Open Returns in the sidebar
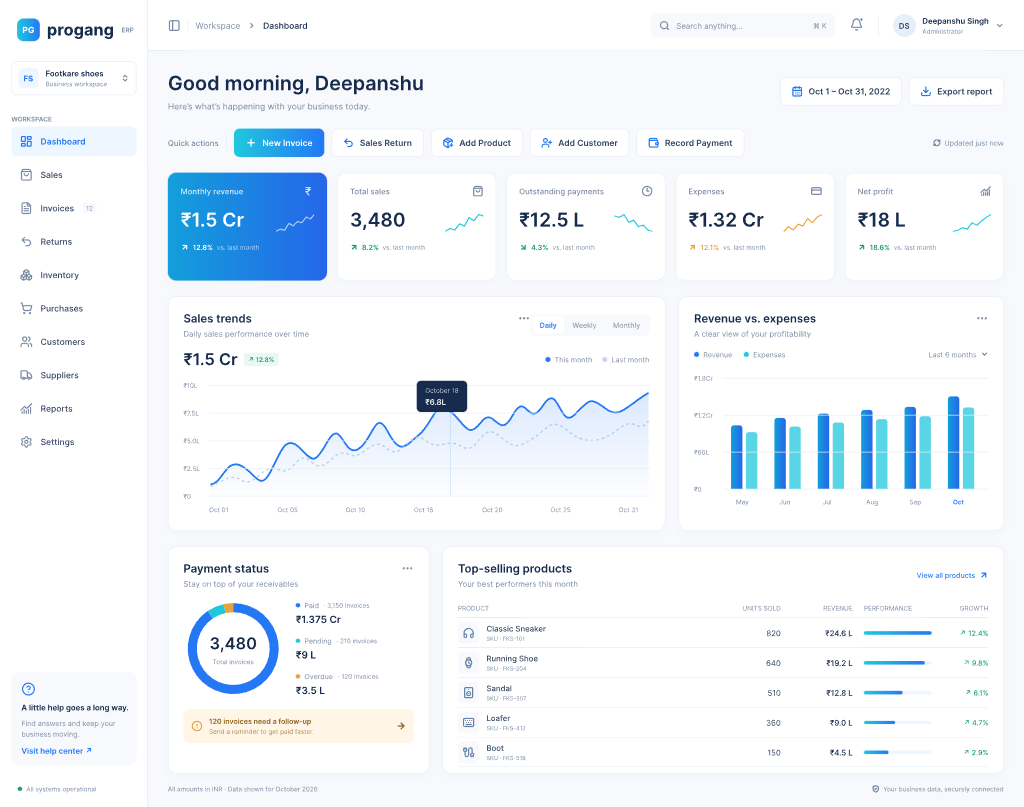Screen dimensions: 1024x807 (x=74, y=242)
